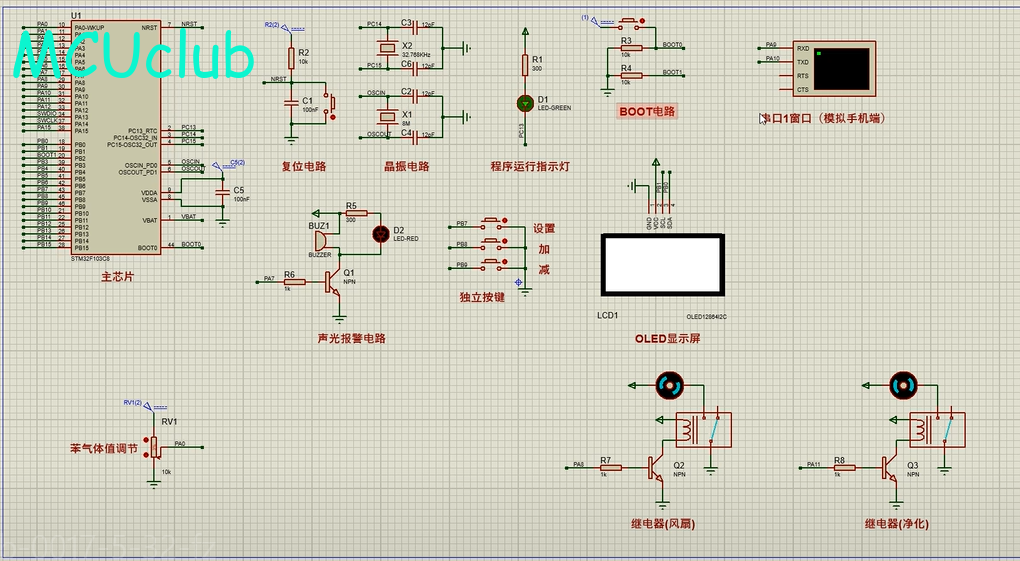Select NPN transistor Q2
The image size is (1020, 561).
click(x=656, y=469)
